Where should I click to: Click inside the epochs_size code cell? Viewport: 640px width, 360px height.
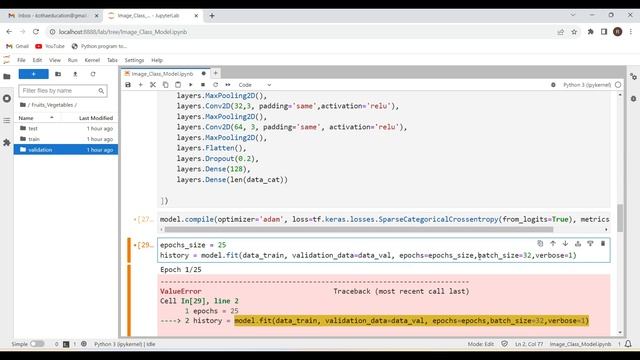click(384, 250)
